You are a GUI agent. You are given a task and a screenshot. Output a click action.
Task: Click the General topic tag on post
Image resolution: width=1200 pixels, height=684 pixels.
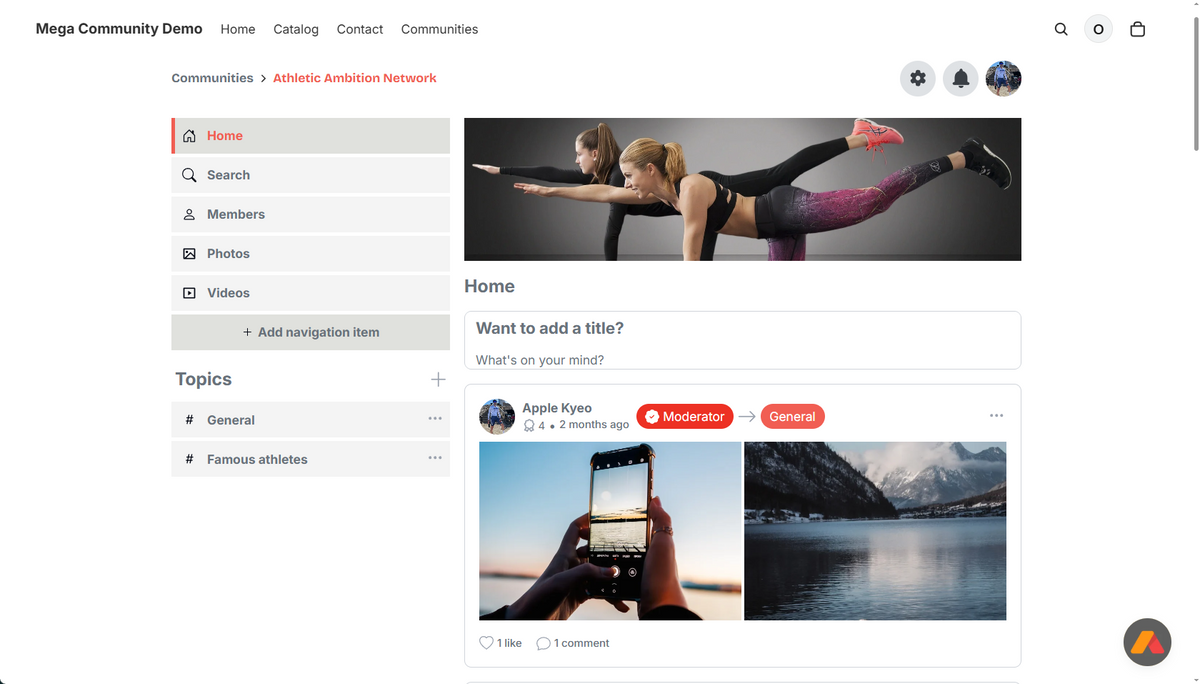[793, 416]
